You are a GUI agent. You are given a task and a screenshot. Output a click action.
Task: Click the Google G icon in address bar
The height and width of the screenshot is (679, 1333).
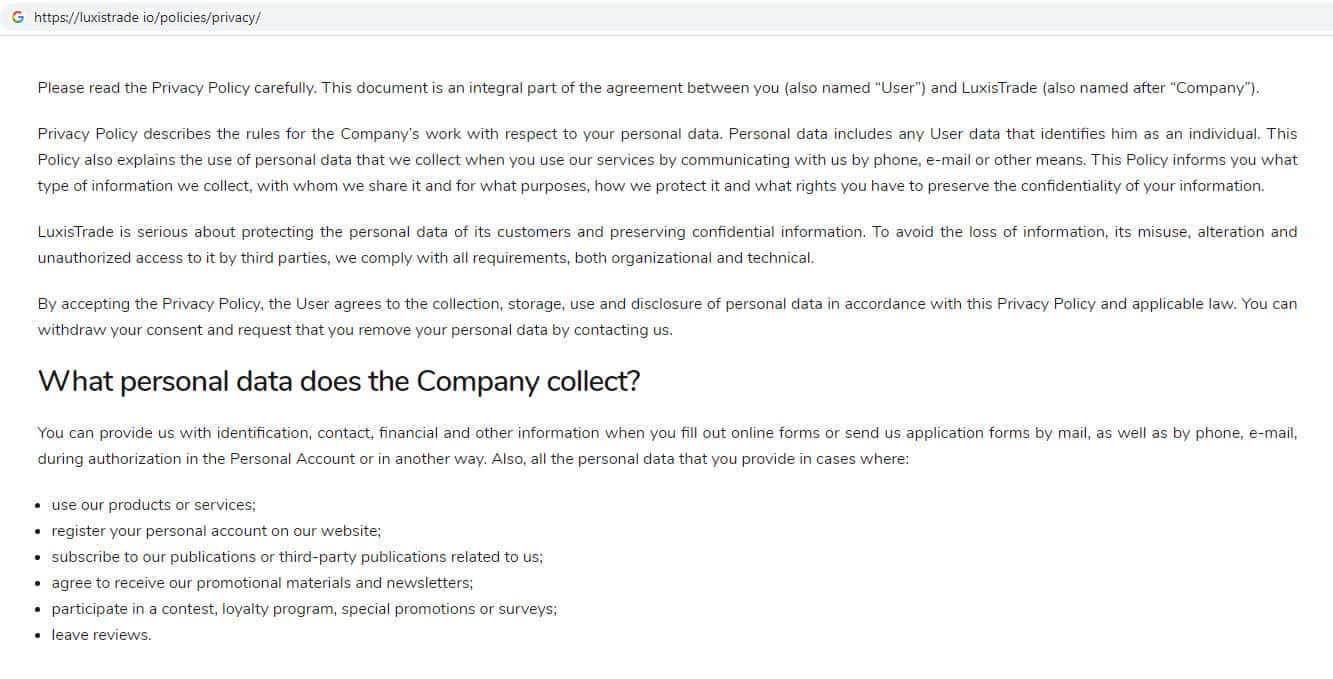click(18, 18)
